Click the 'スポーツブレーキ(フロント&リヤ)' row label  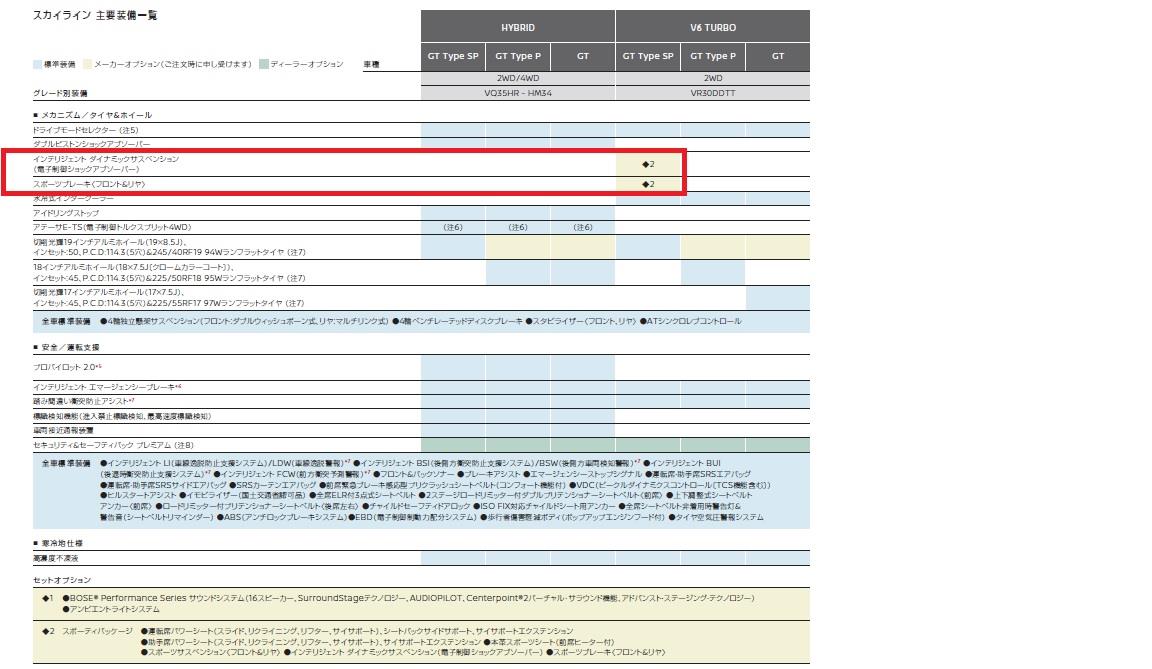pos(89,184)
